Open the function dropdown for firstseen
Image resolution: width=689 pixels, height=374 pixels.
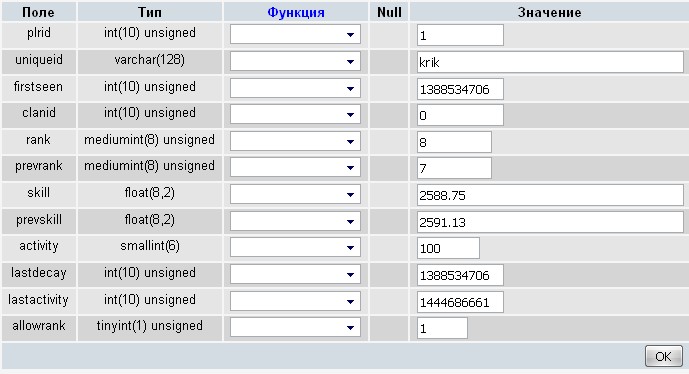(295, 88)
